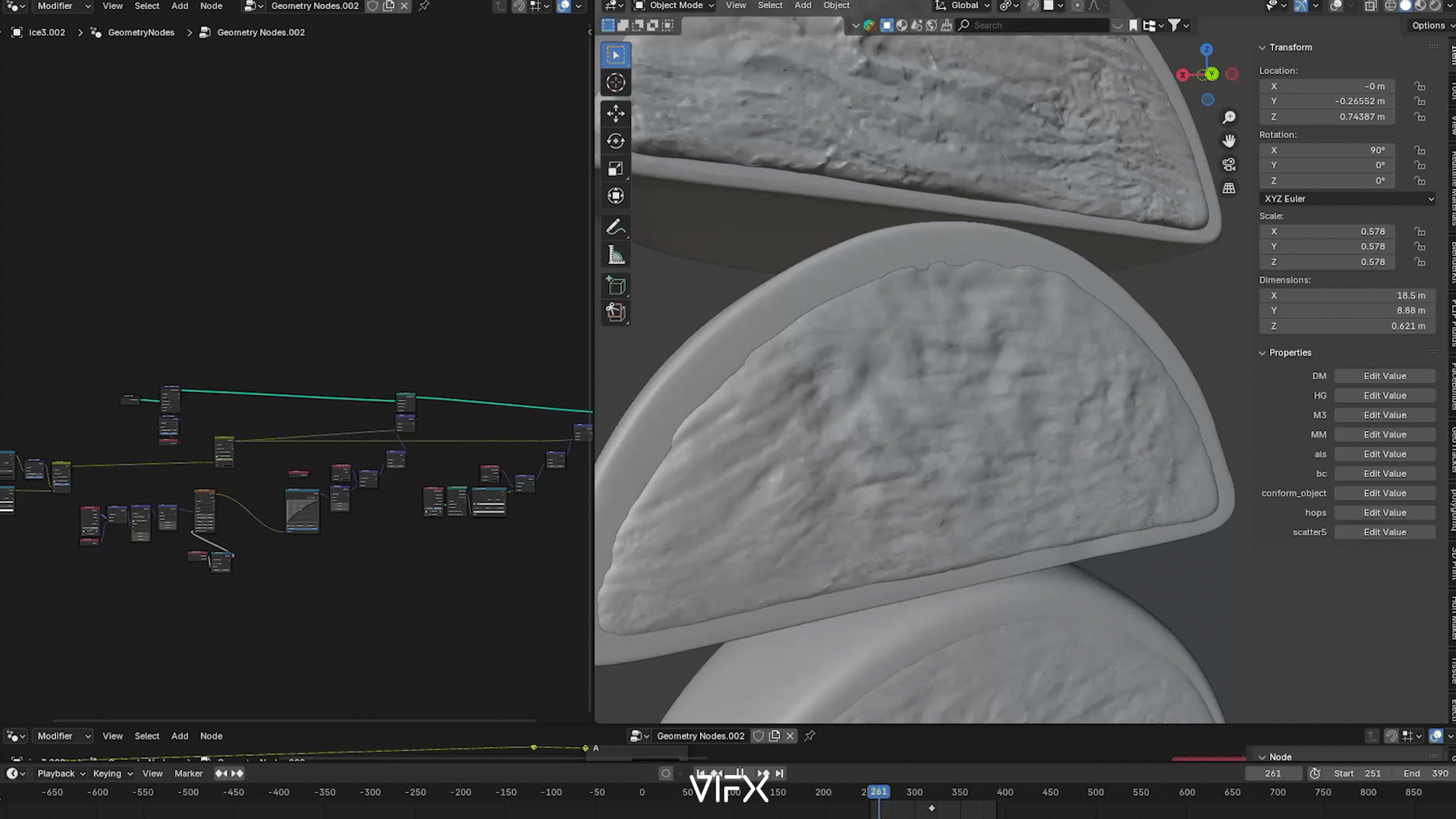Open the Add menu in viewport header

[803, 5]
